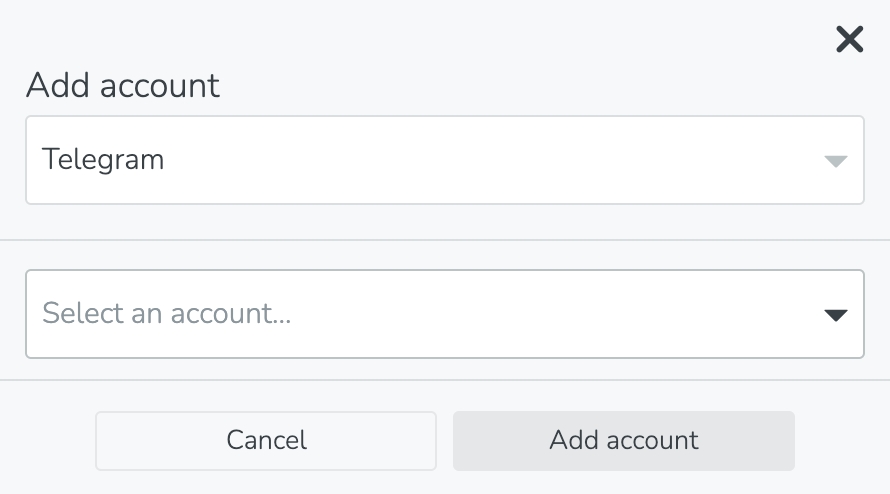
Task: Click the Select an account placeholder text
Action: 167,314
